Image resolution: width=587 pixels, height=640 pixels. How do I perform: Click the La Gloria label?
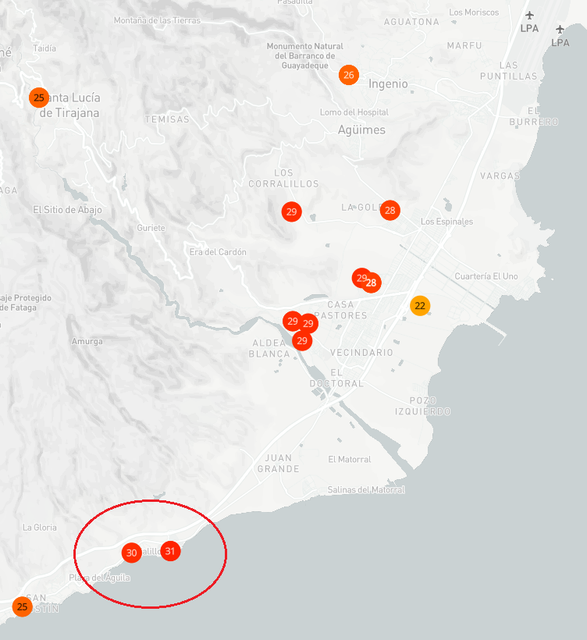point(39,527)
